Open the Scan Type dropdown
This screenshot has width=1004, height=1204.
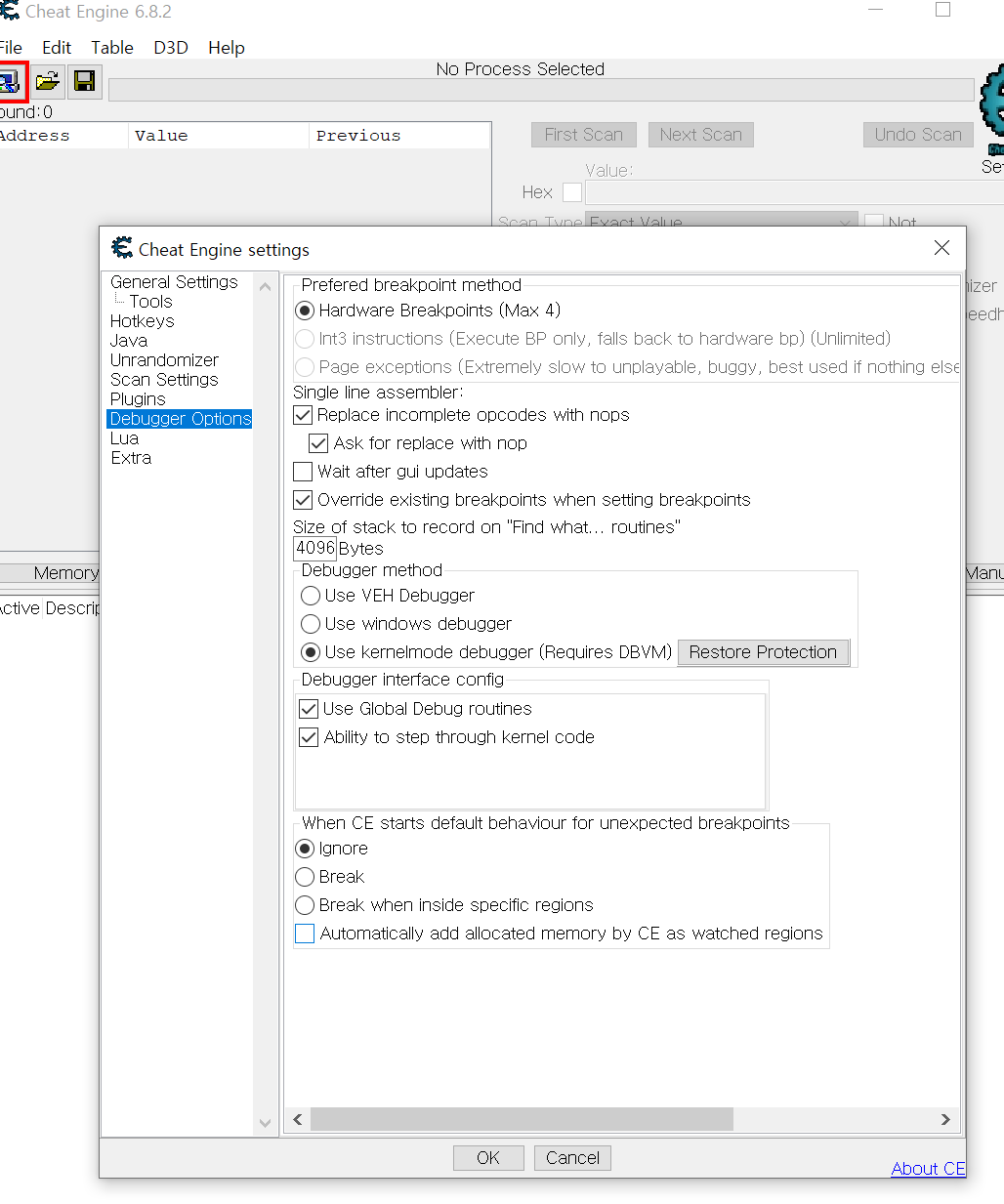[844, 221]
